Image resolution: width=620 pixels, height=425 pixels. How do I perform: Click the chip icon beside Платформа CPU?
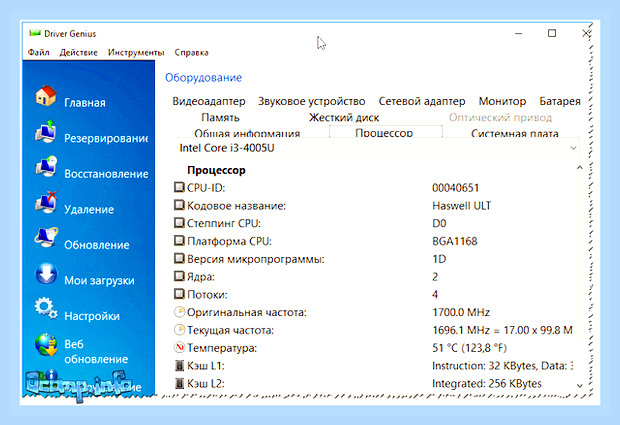click(179, 240)
